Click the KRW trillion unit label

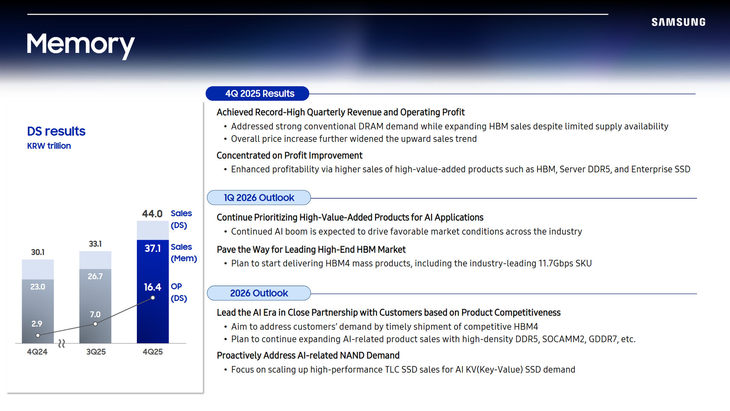49,146
